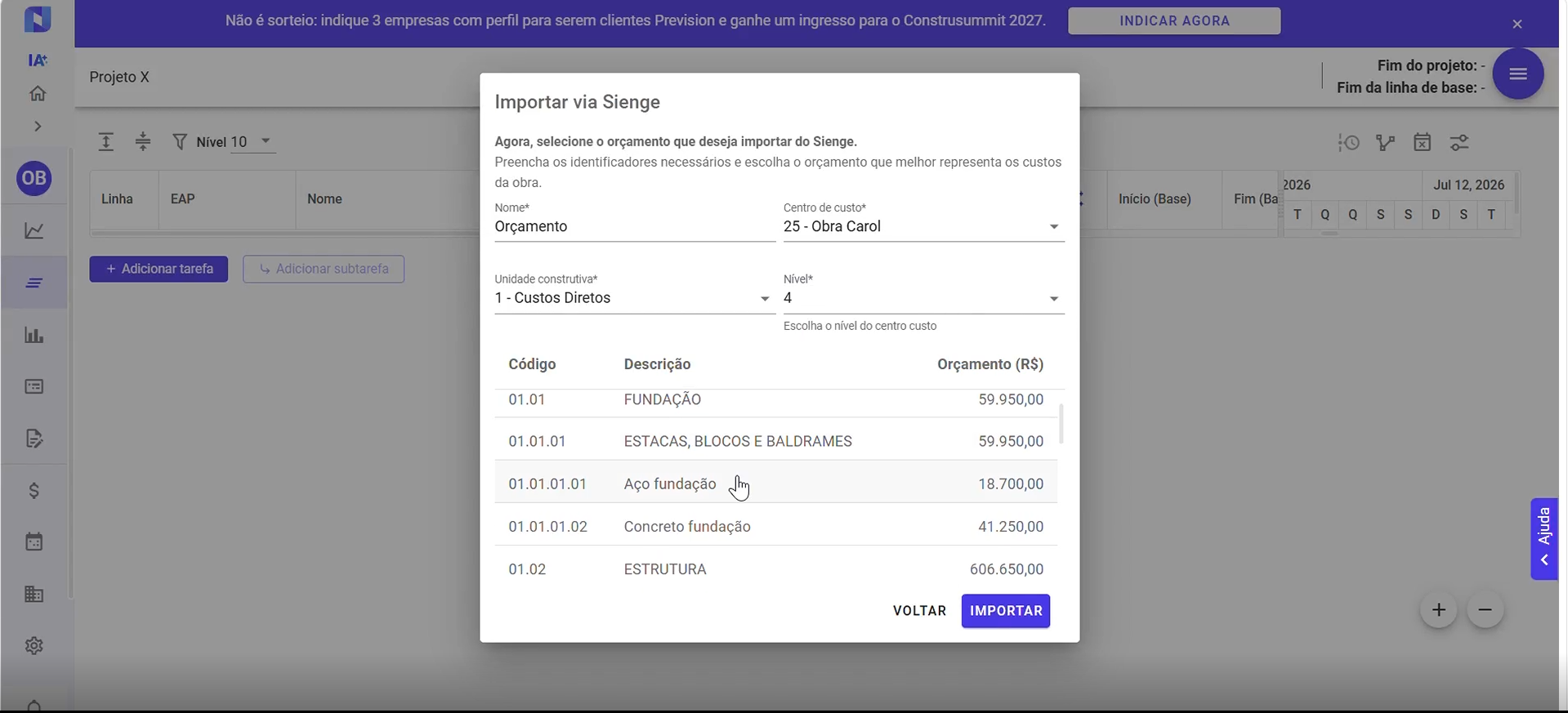The height and width of the screenshot is (713, 1568).
Task: Click the calendar with X icon
Action: click(1423, 143)
